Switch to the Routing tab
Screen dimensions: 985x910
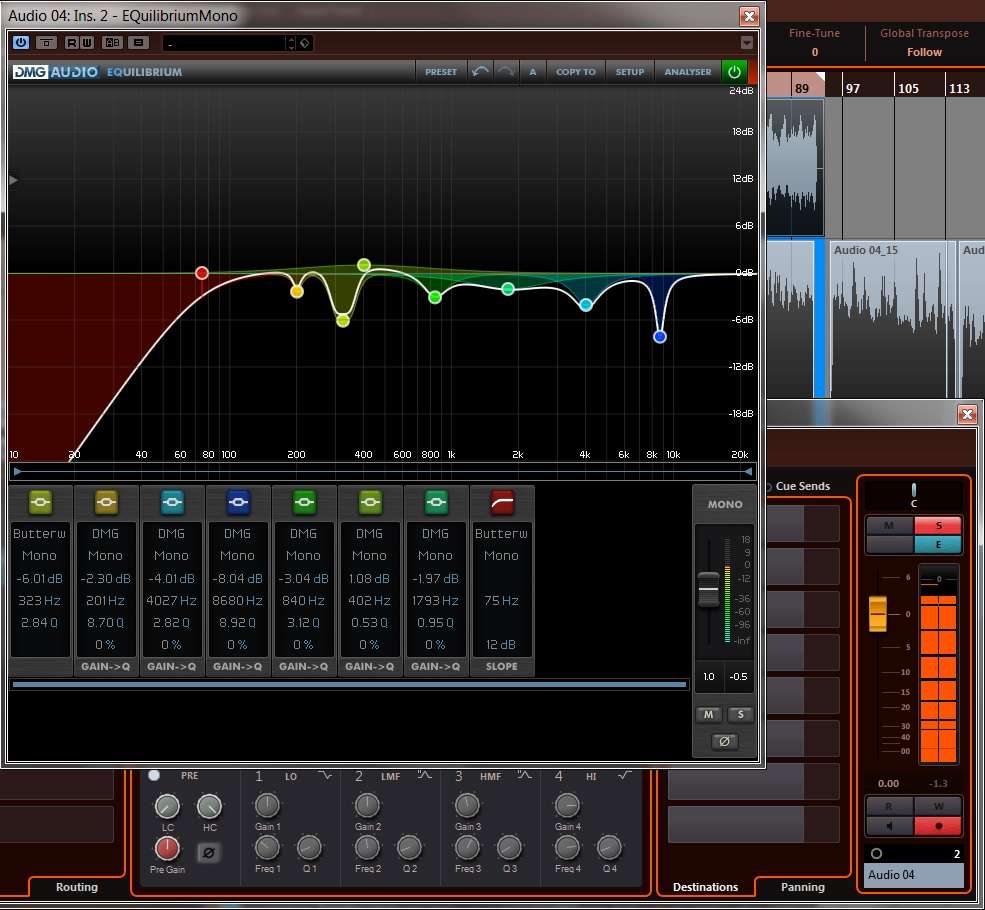tap(77, 887)
